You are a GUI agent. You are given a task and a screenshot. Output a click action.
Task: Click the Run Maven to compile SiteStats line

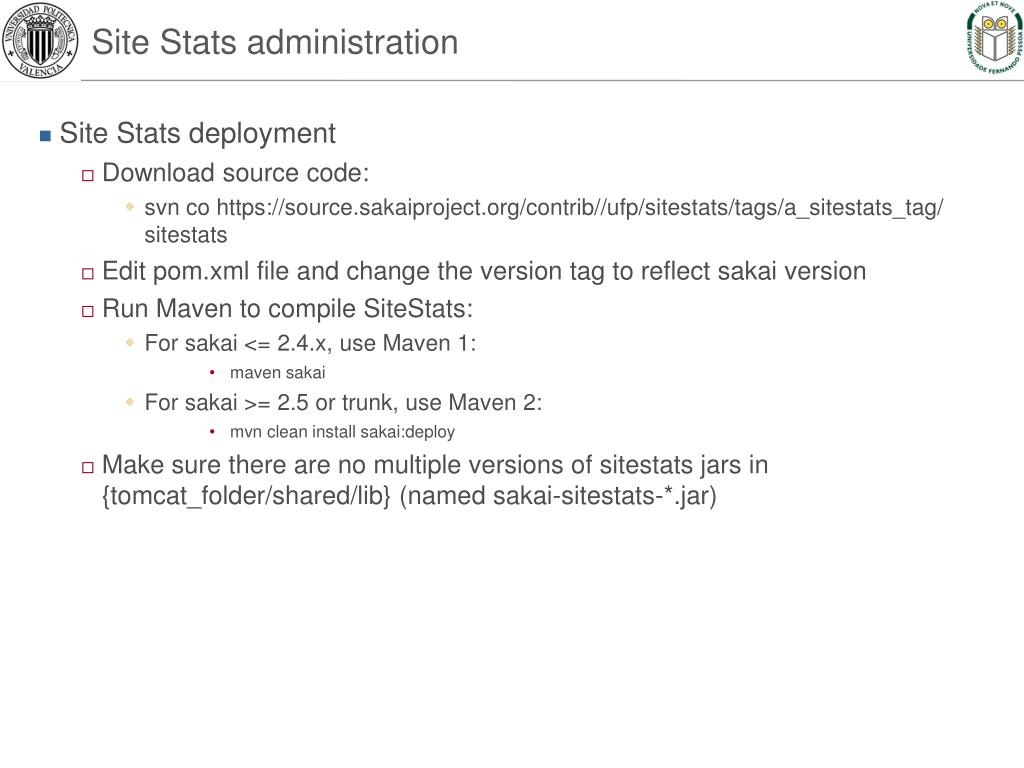click(287, 310)
